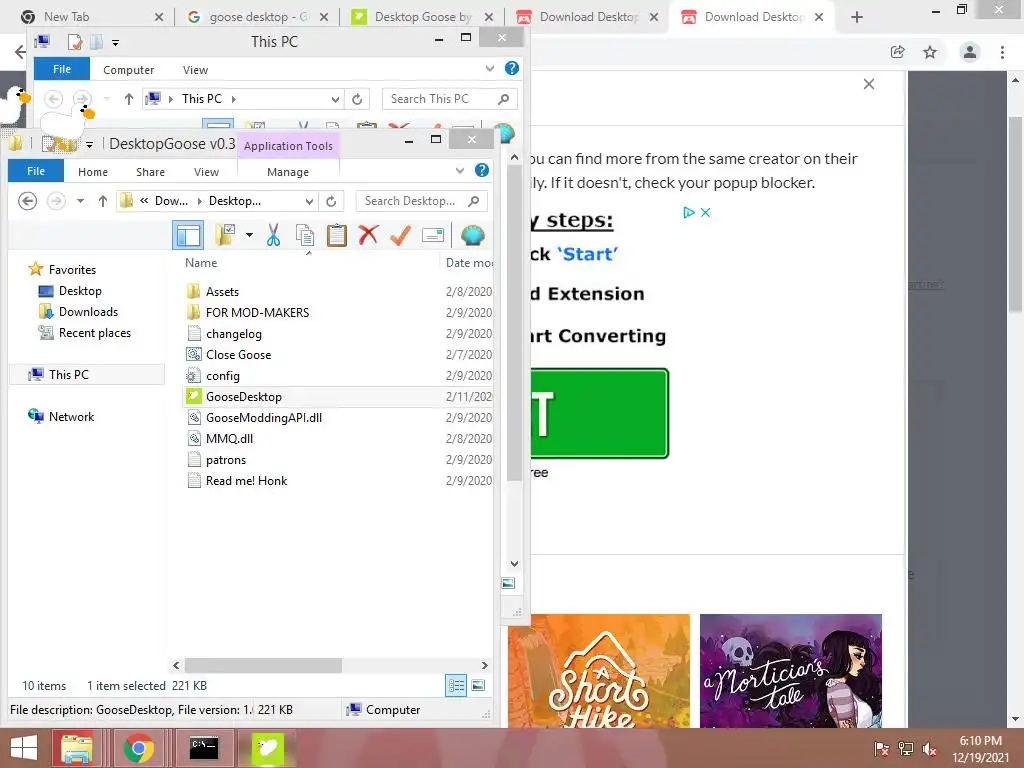Image resolution: width=1024 pixels, height=768 pixels.
Task: Click the A Short Hike game thumbnail
Action: 599,671
